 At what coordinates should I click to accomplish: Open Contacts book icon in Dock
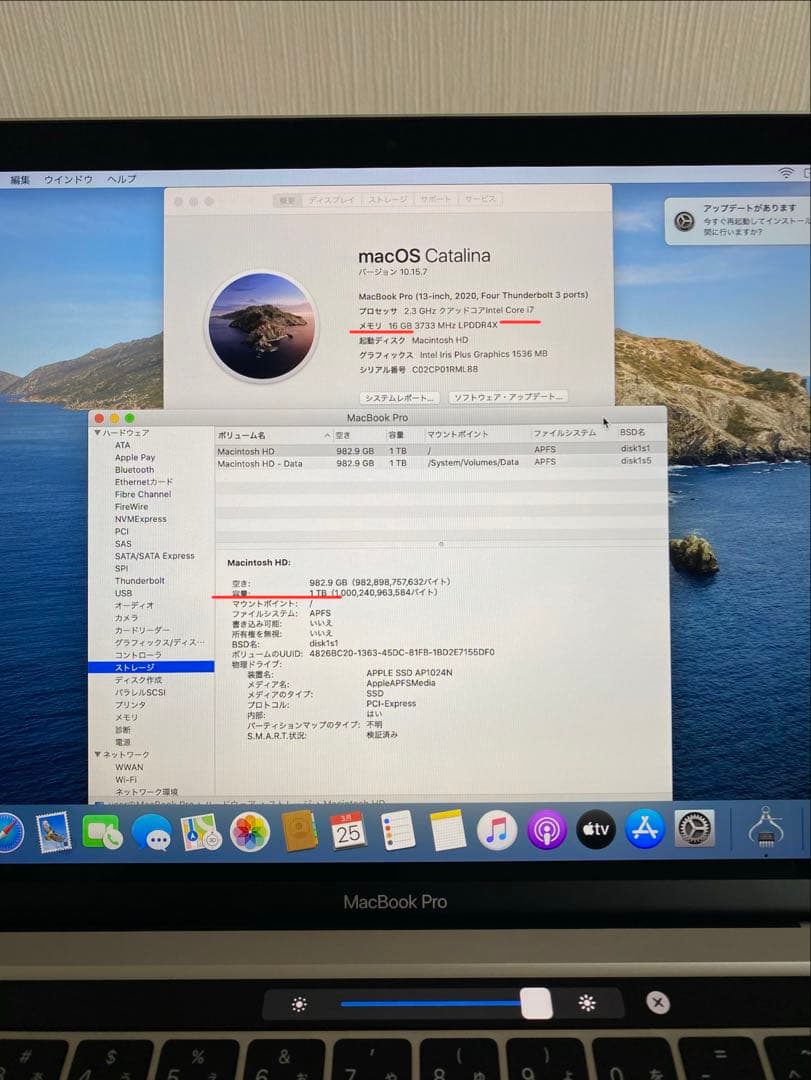click(299, 831)
